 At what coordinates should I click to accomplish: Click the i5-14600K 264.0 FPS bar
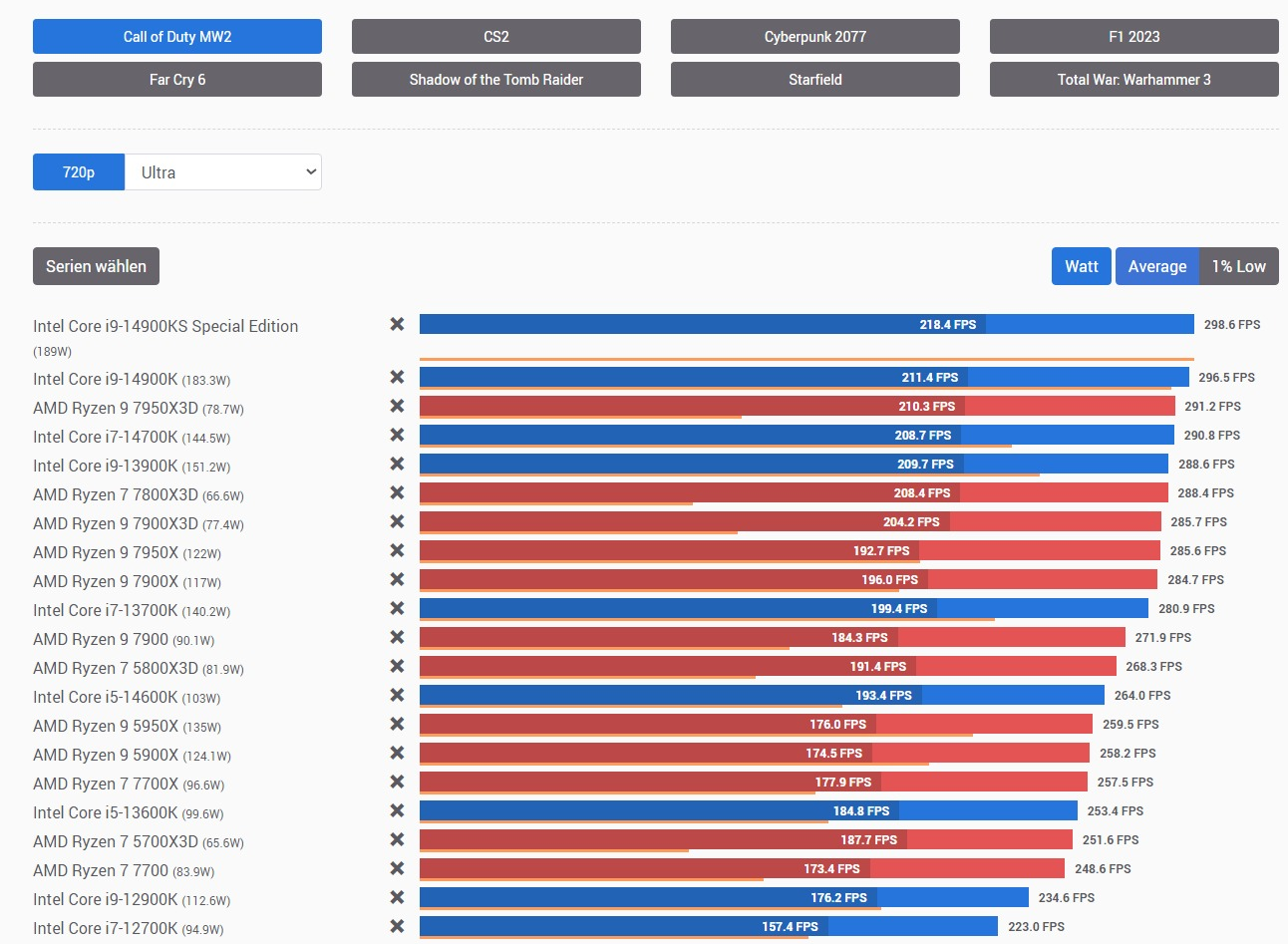click(762, 695)
